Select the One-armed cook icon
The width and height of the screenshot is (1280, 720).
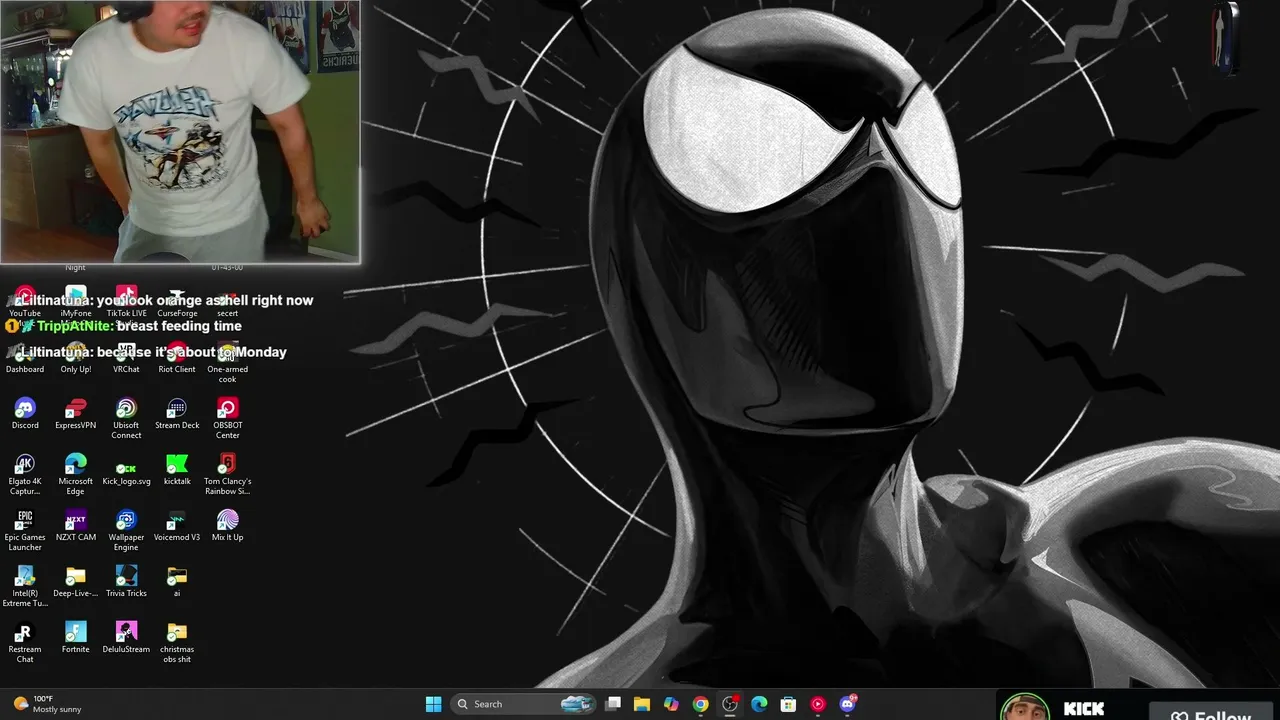tap(228, 362)
